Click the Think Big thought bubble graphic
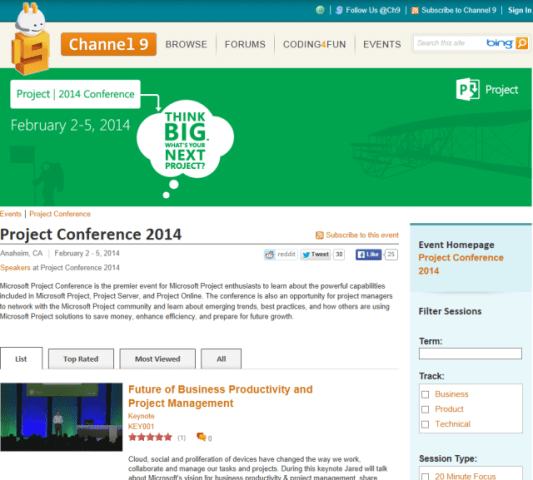The height and width of the screenshot is (480, 533). [185, 139]
